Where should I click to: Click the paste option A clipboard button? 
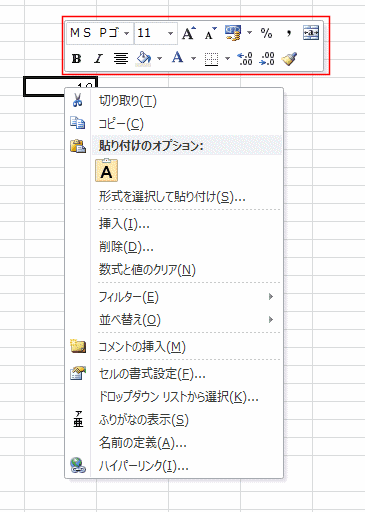[x=106, y=170]
